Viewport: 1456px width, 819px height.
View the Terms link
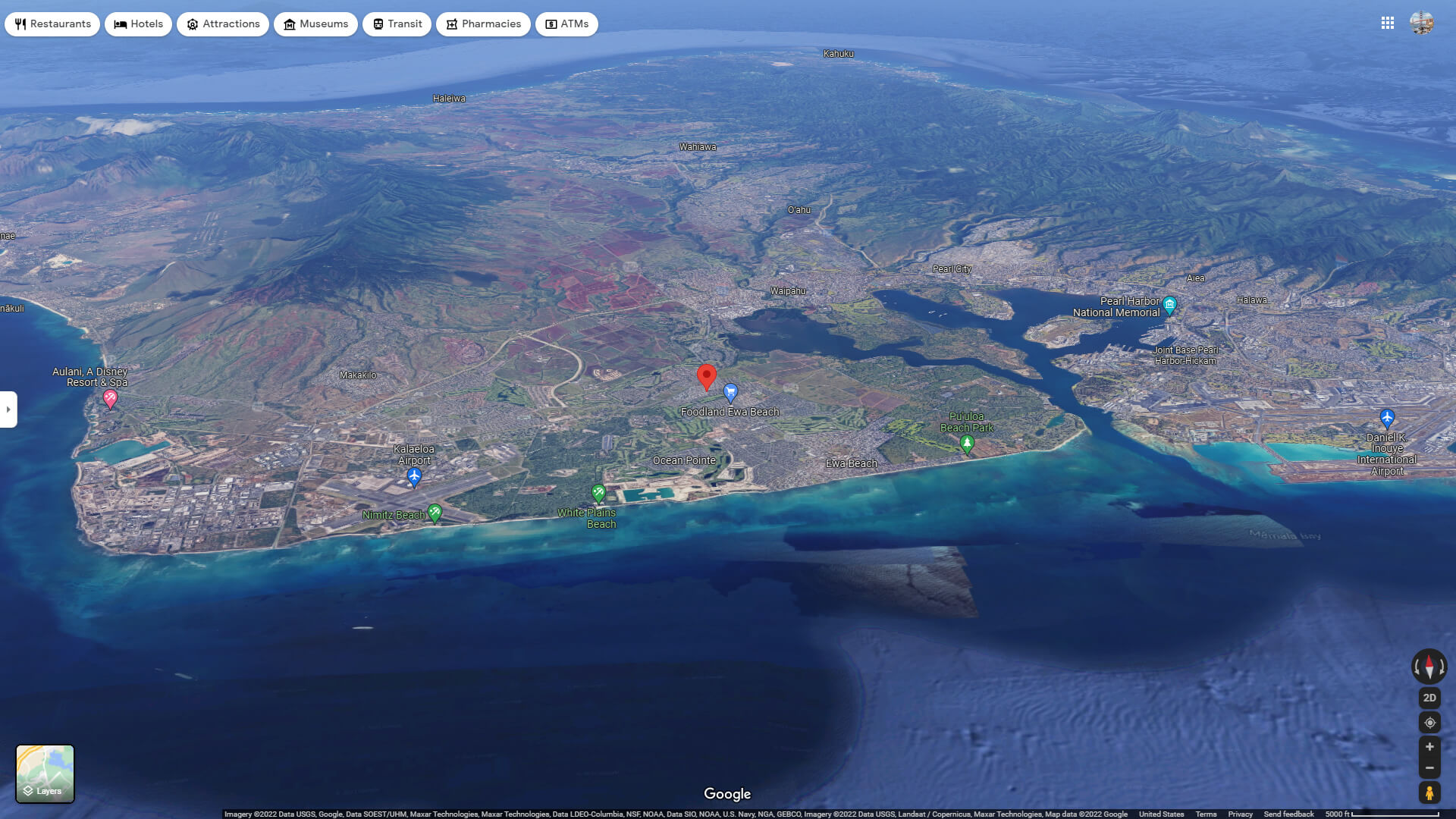coord(1207,814)
